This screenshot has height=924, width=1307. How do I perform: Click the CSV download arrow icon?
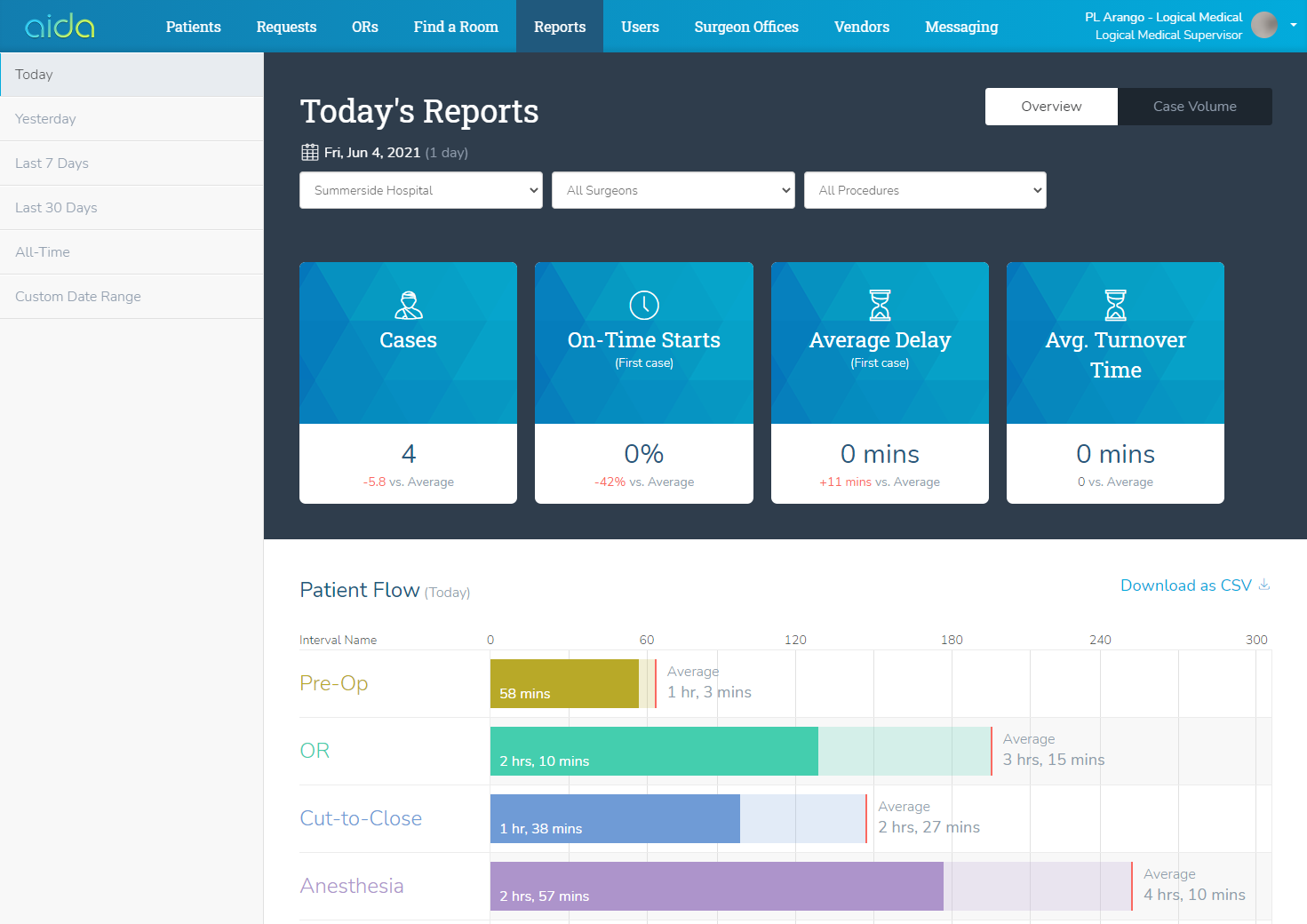pyautogui.click(x=1264, y=585)
